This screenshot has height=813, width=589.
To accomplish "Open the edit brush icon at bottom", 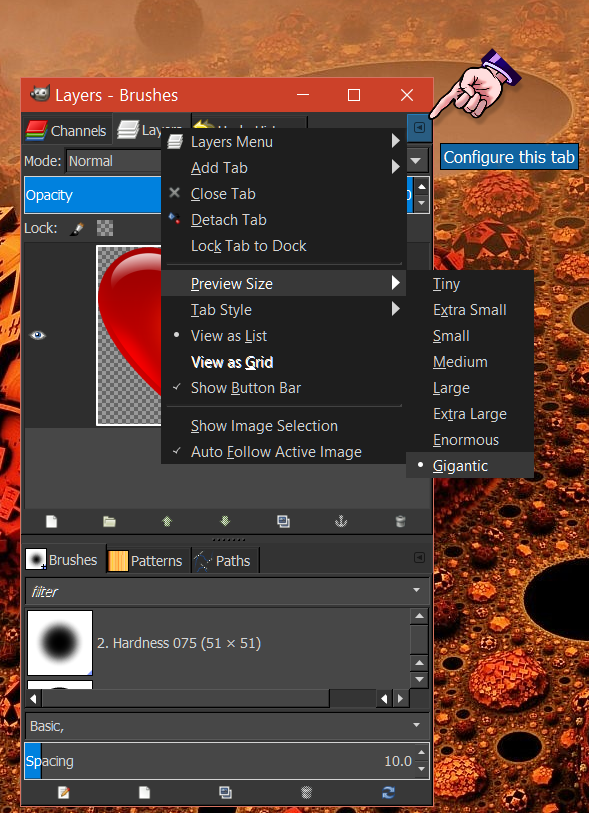I will click(64, 792).
